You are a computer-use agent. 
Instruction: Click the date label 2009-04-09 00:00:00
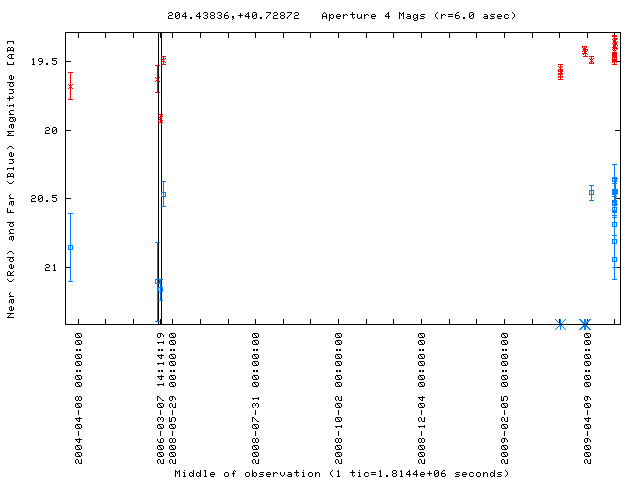click(588, 398)
